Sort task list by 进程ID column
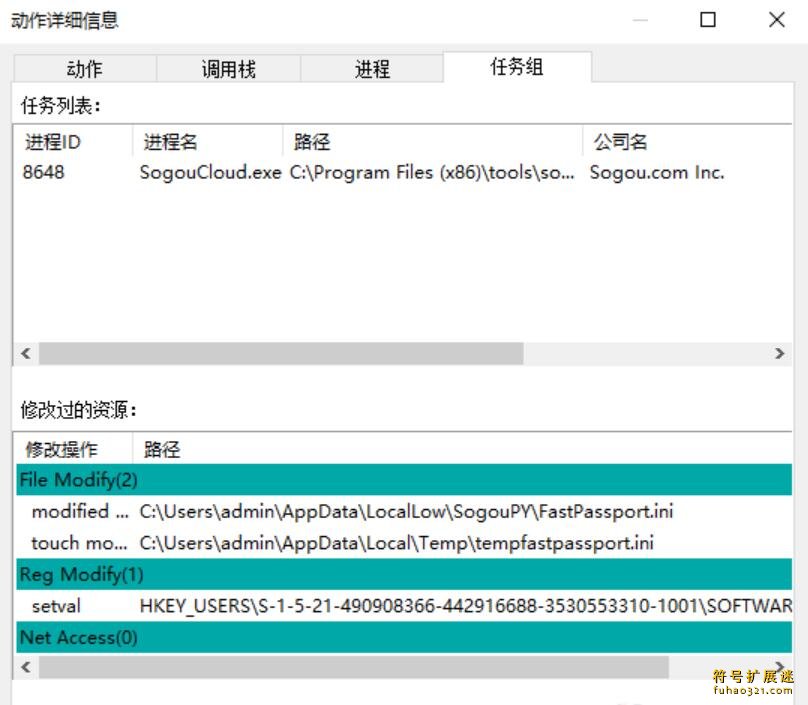 pos(73,141)
